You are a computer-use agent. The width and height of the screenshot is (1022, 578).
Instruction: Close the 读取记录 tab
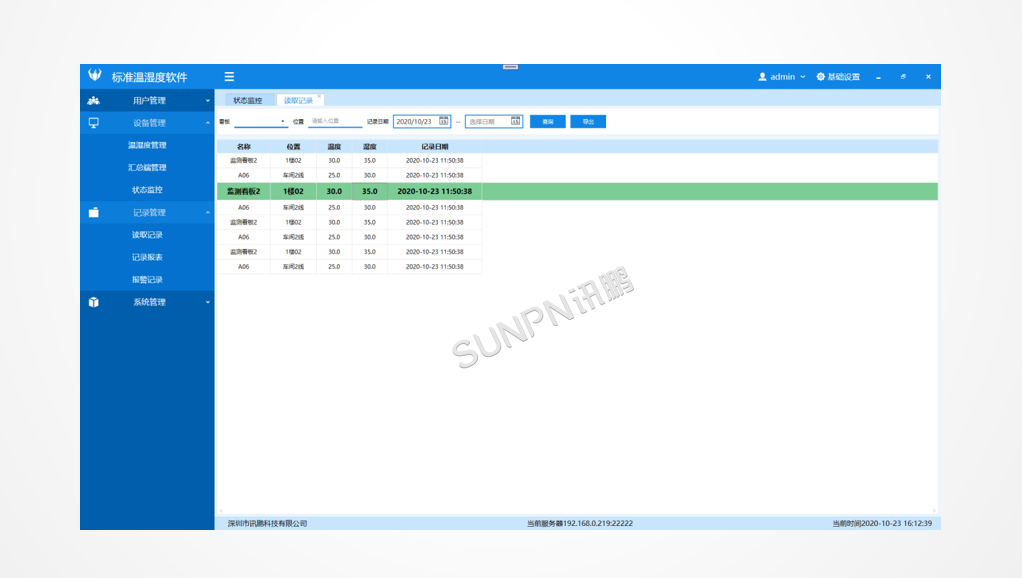coord(319,97)
